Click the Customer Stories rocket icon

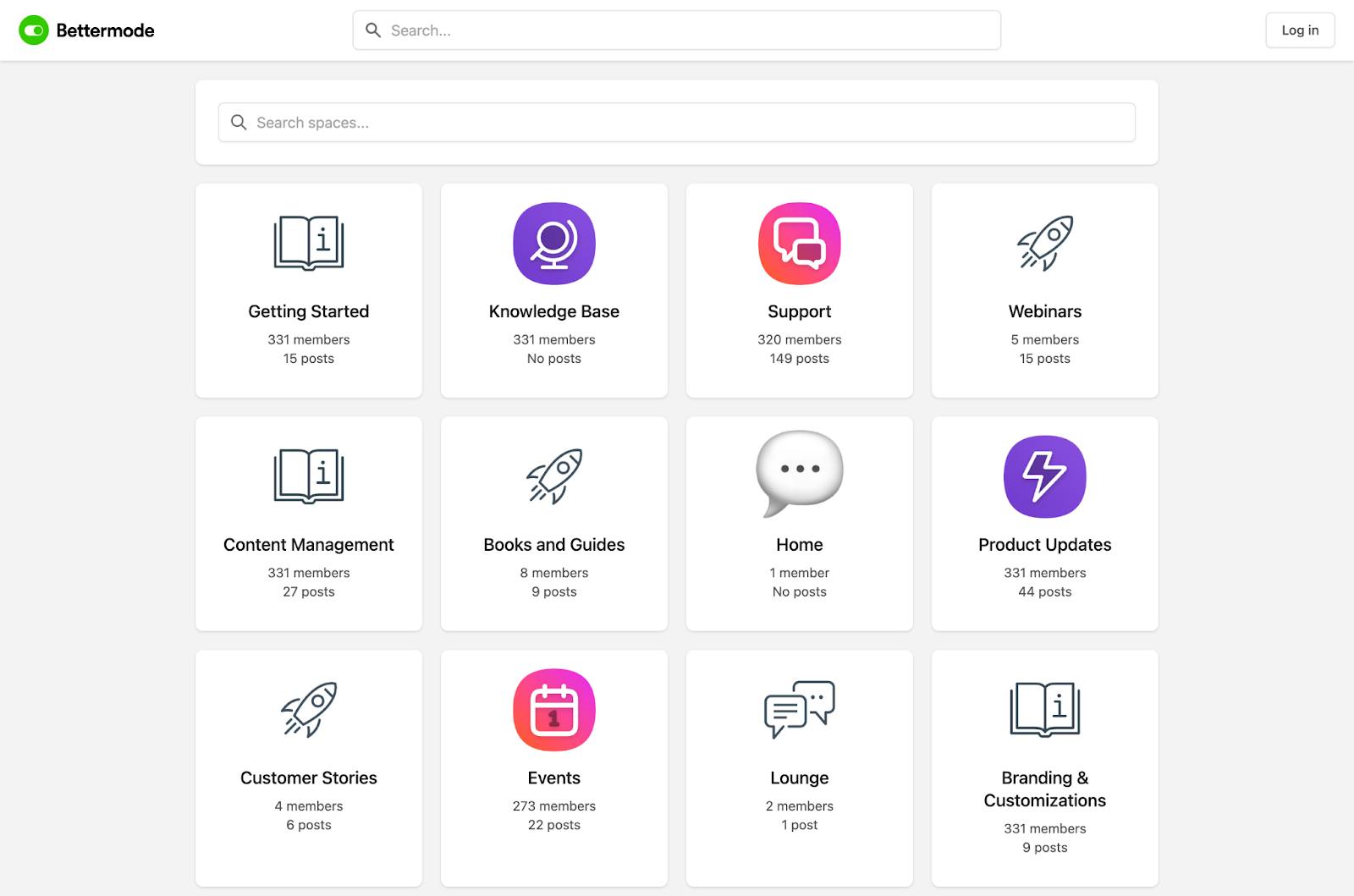309,710
